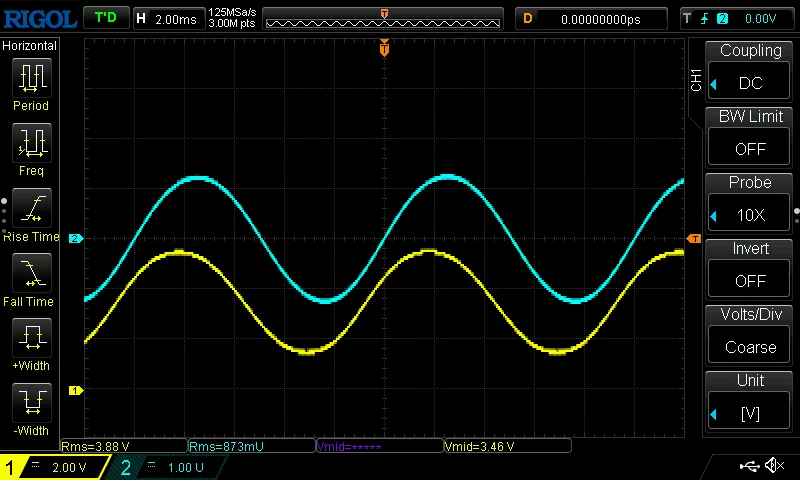Select the +Width measurement icon
Image resolution: width=800 pixels, height=480 pixels.
point(31,339)
